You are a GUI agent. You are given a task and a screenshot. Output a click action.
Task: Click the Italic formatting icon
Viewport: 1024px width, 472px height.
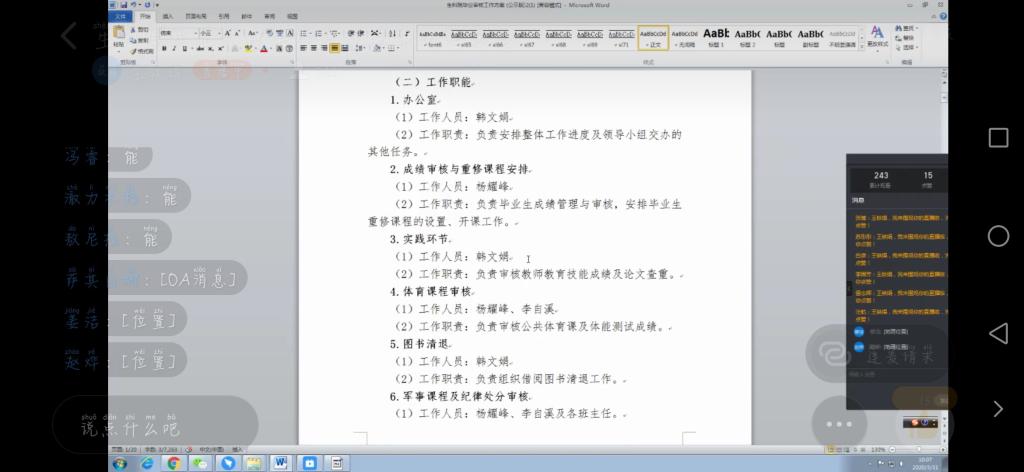(x=174, y=48)
